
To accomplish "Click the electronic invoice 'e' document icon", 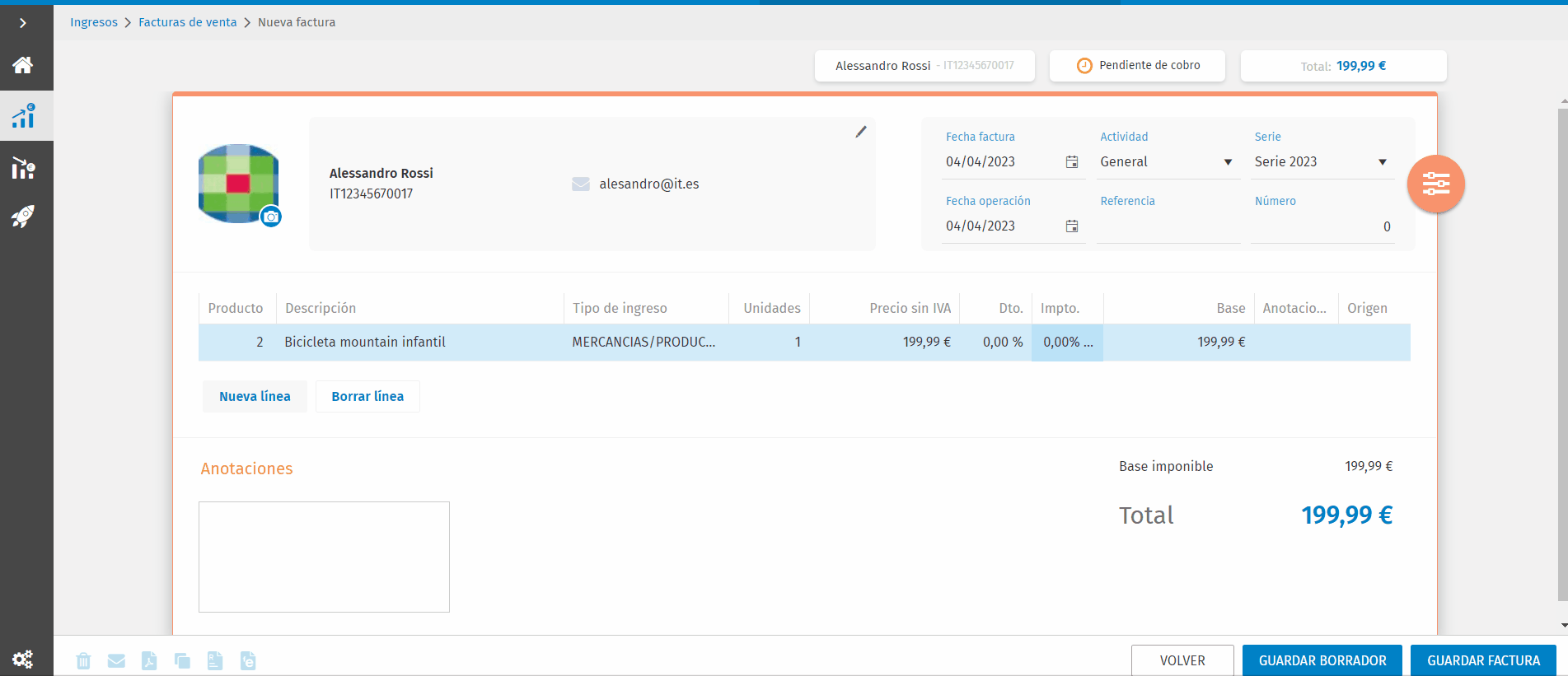I will tap(248, 660).
